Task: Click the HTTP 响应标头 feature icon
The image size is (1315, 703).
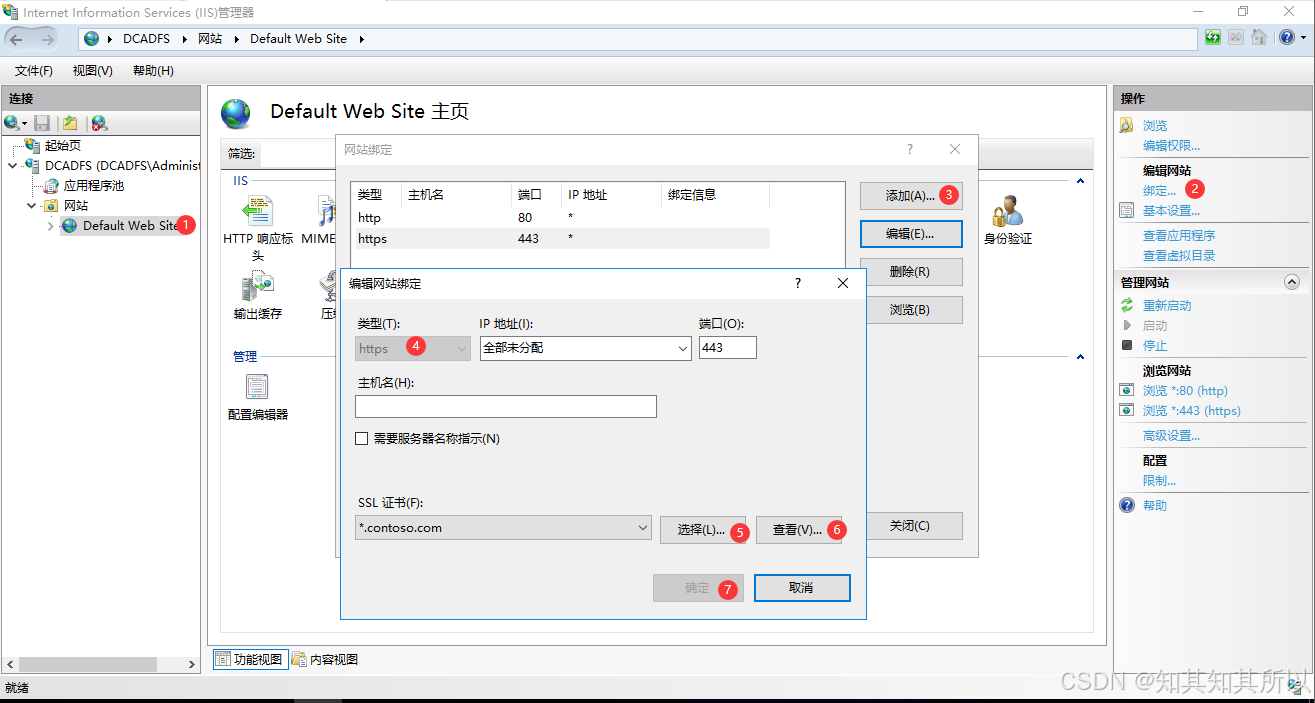Action: (x=257, y=212)
